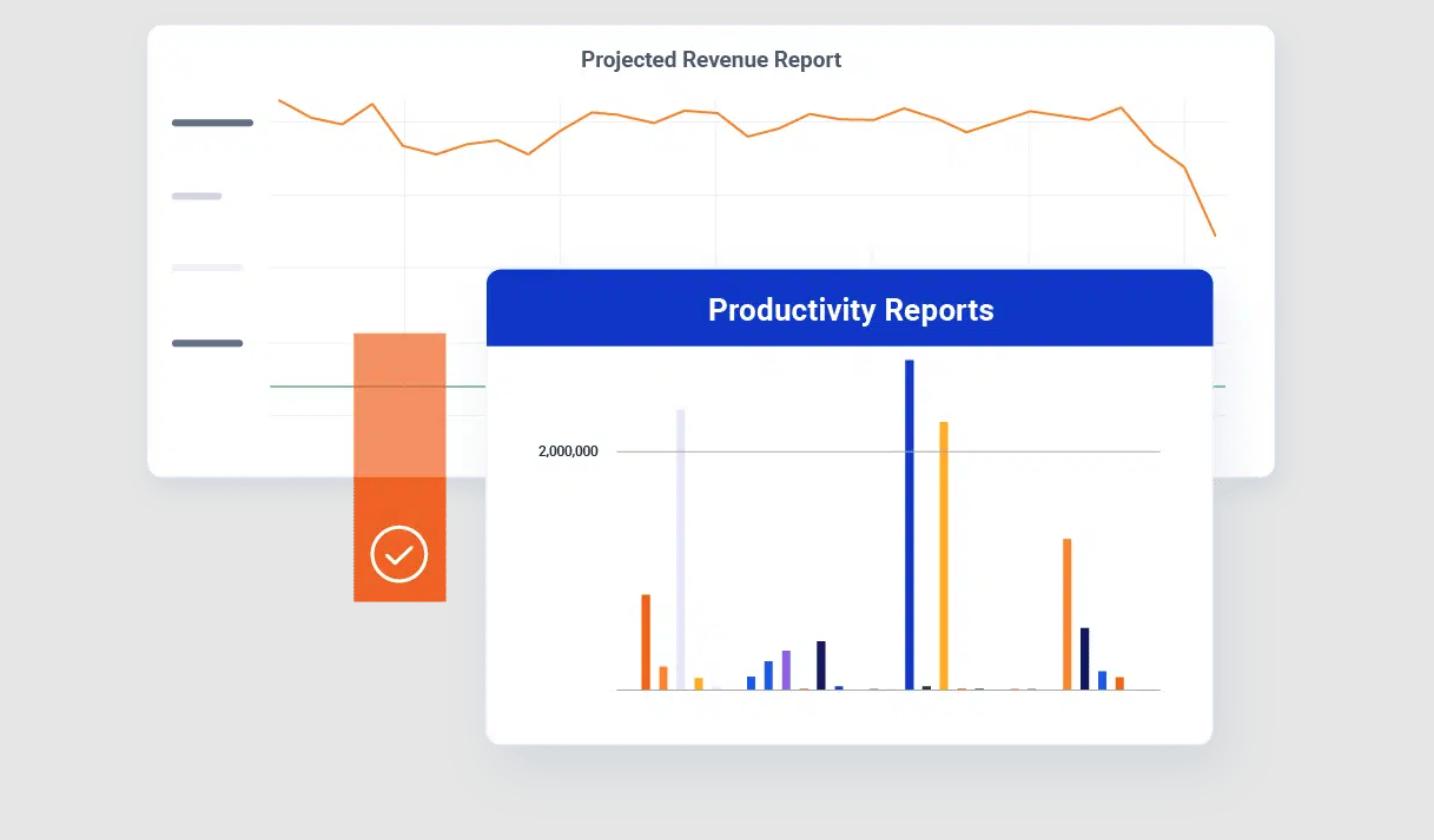This screenshot has width=1434, height=840.
Task: Click the 2,000,000 axis label
Action: pos(568,451)
